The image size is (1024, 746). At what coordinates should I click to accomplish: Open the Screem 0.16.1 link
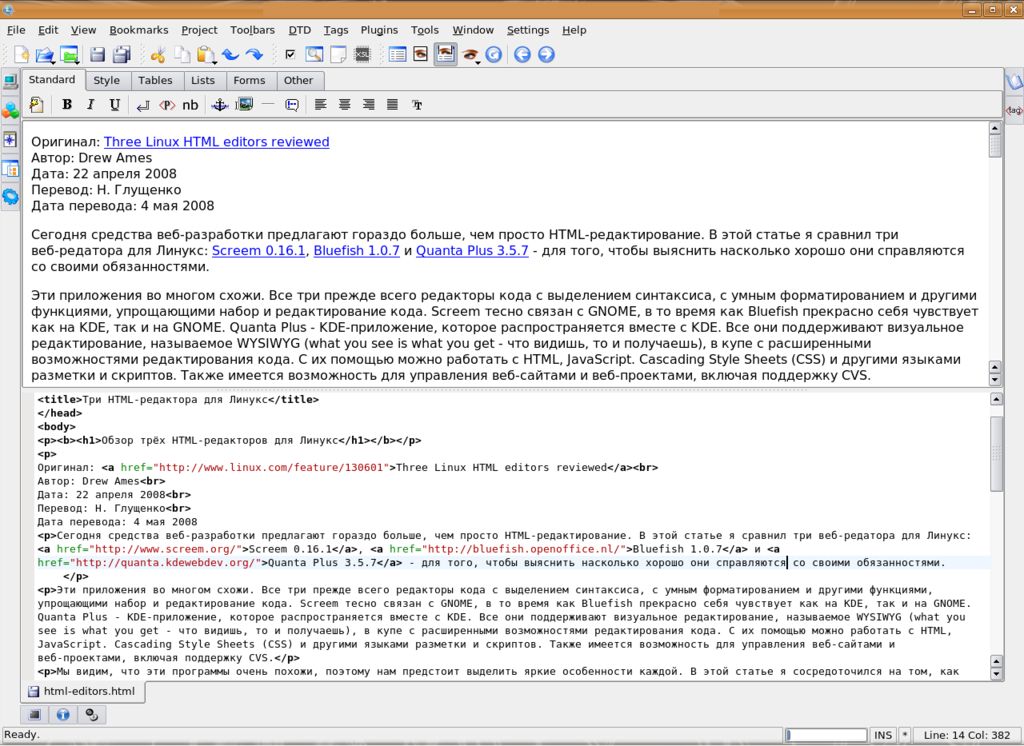point(259,251)
